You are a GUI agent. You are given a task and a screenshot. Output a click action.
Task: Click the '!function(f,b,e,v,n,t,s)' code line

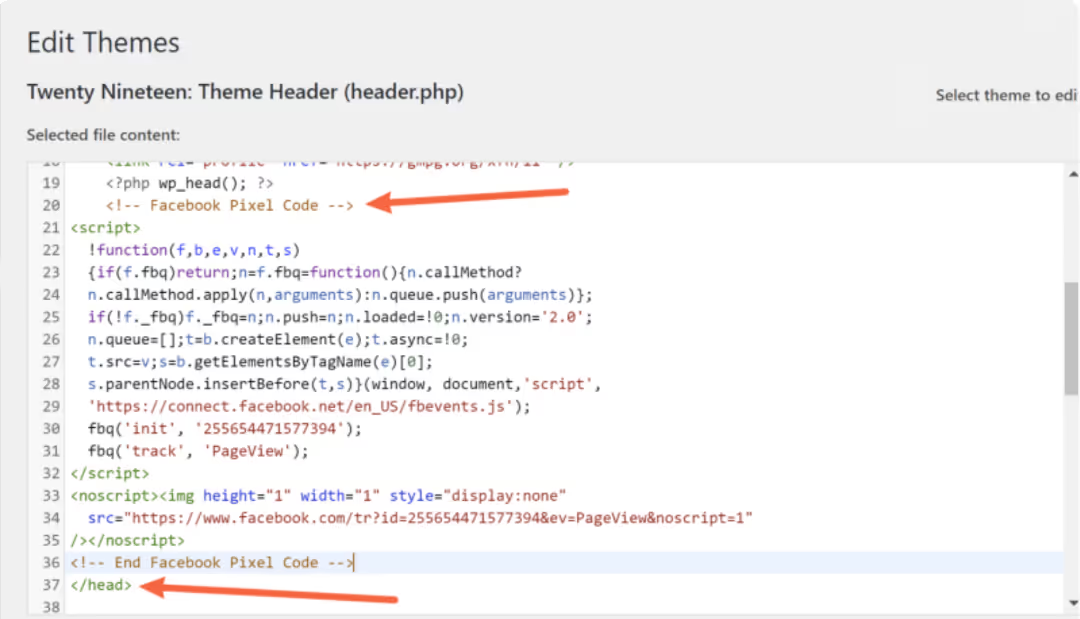click(194, 250)
